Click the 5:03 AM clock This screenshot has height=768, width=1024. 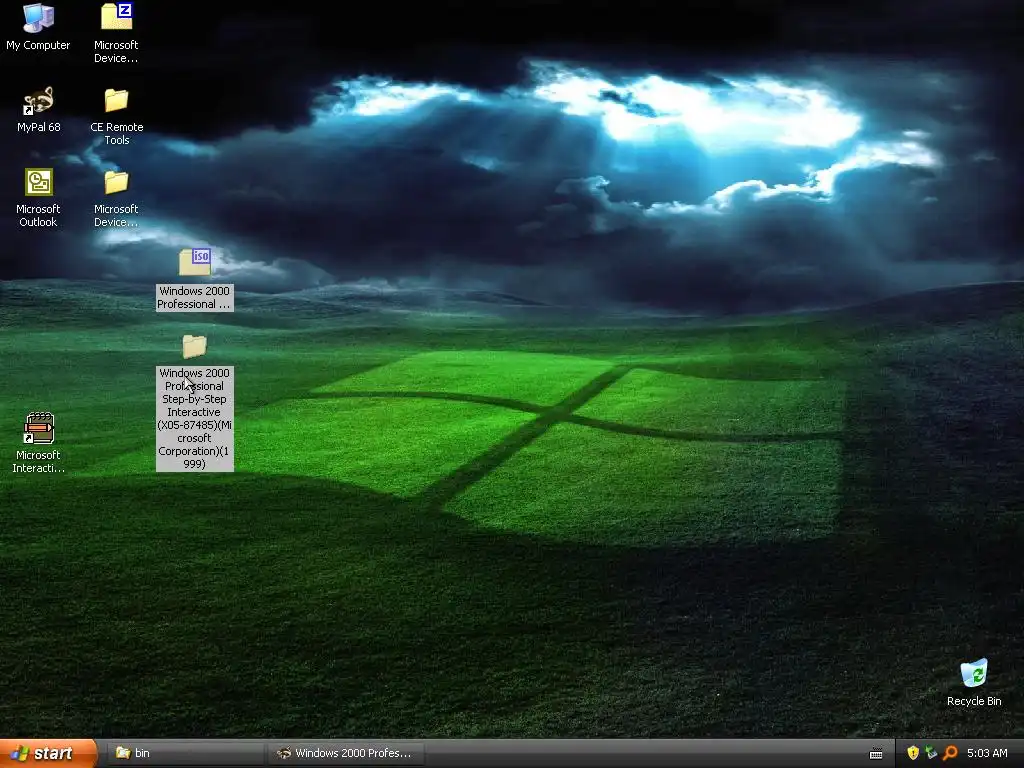987,753
